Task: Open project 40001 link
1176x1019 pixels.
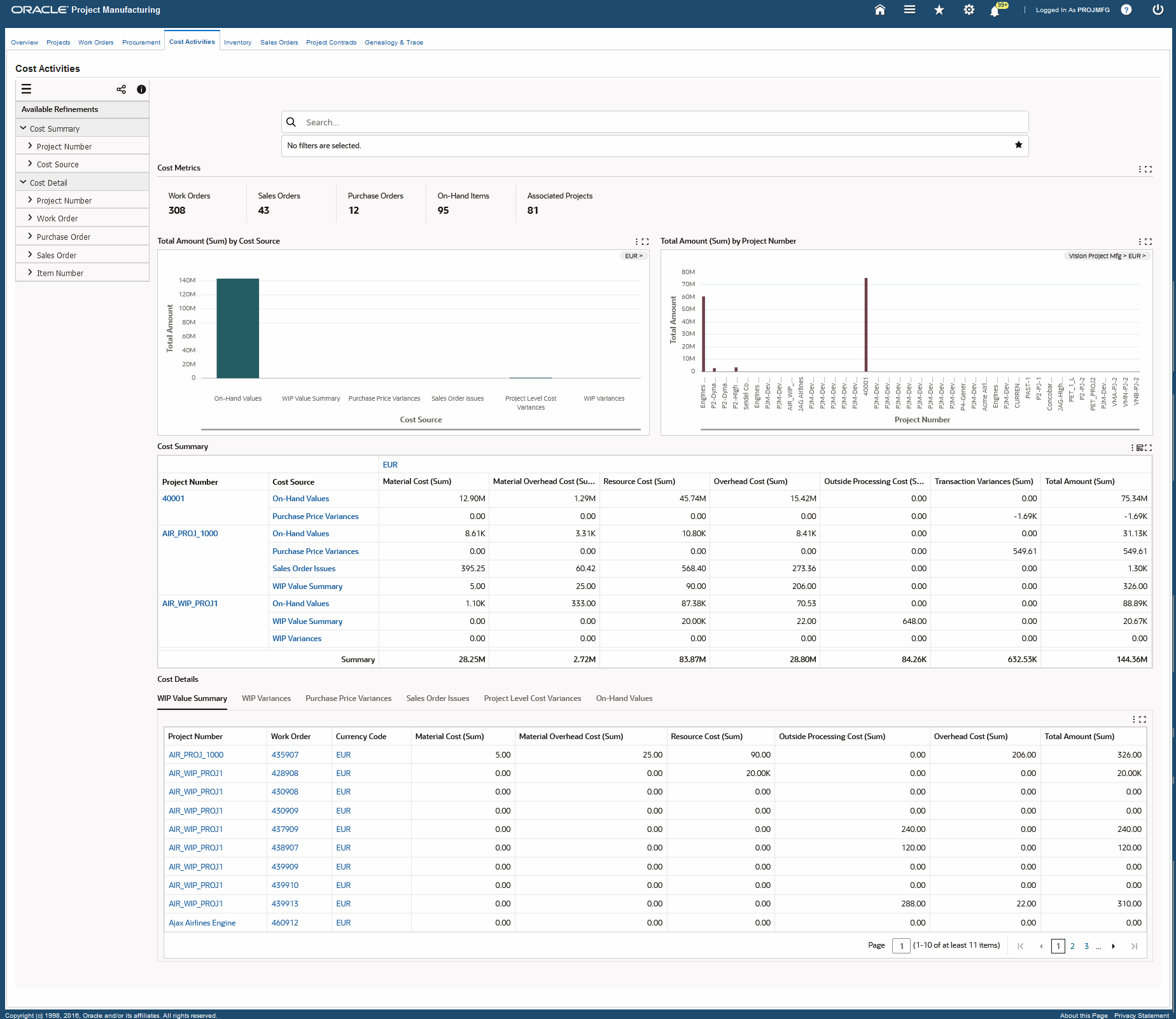Action: [x=173, y=499]
